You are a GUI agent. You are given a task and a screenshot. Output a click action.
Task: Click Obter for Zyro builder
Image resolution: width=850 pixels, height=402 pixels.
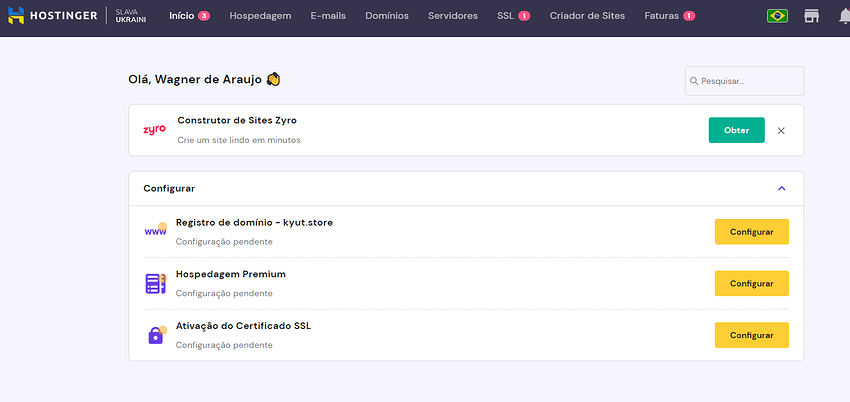pos(737,130)
